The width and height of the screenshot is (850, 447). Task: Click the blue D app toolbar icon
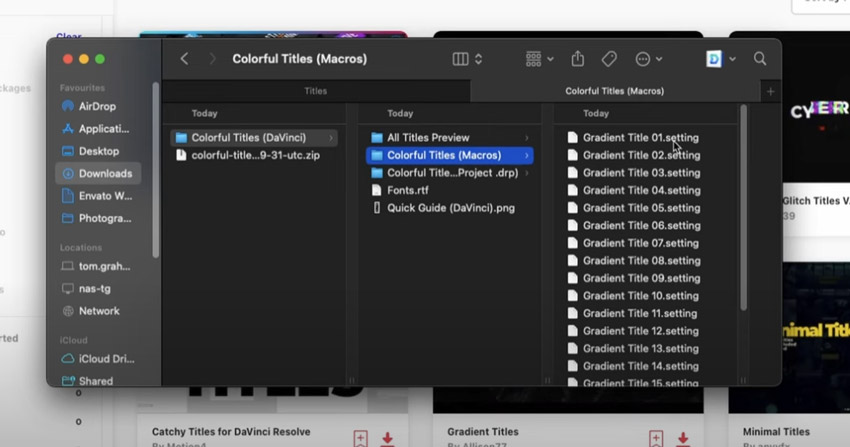pyautogui.click(x=714, y=59)
